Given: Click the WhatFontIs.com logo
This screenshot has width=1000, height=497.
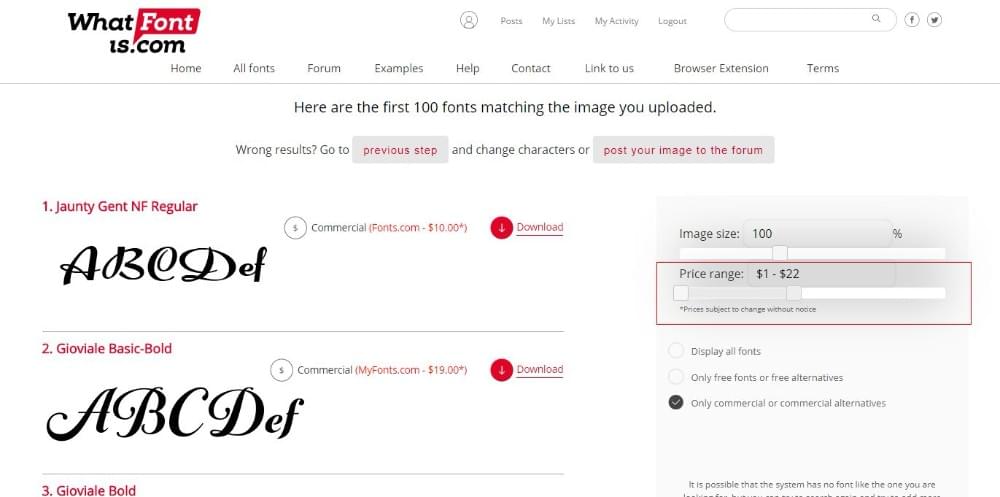Looking at the screenshot, I should click(x=133, y=31).
